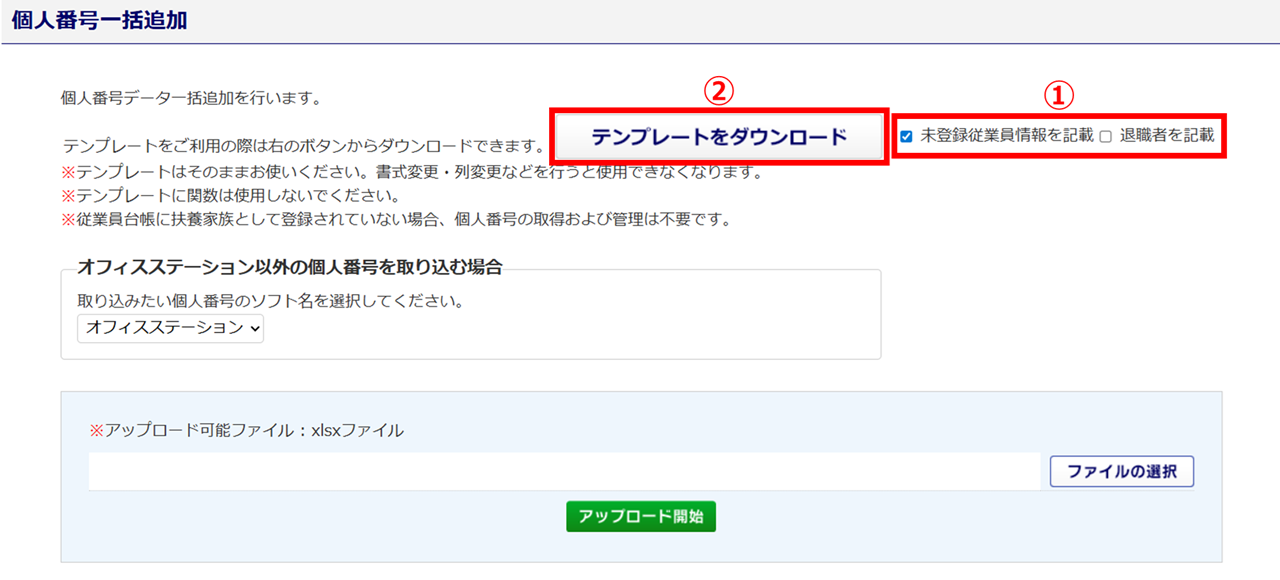Start upload with アップロード開始 button

pos(641,516)
